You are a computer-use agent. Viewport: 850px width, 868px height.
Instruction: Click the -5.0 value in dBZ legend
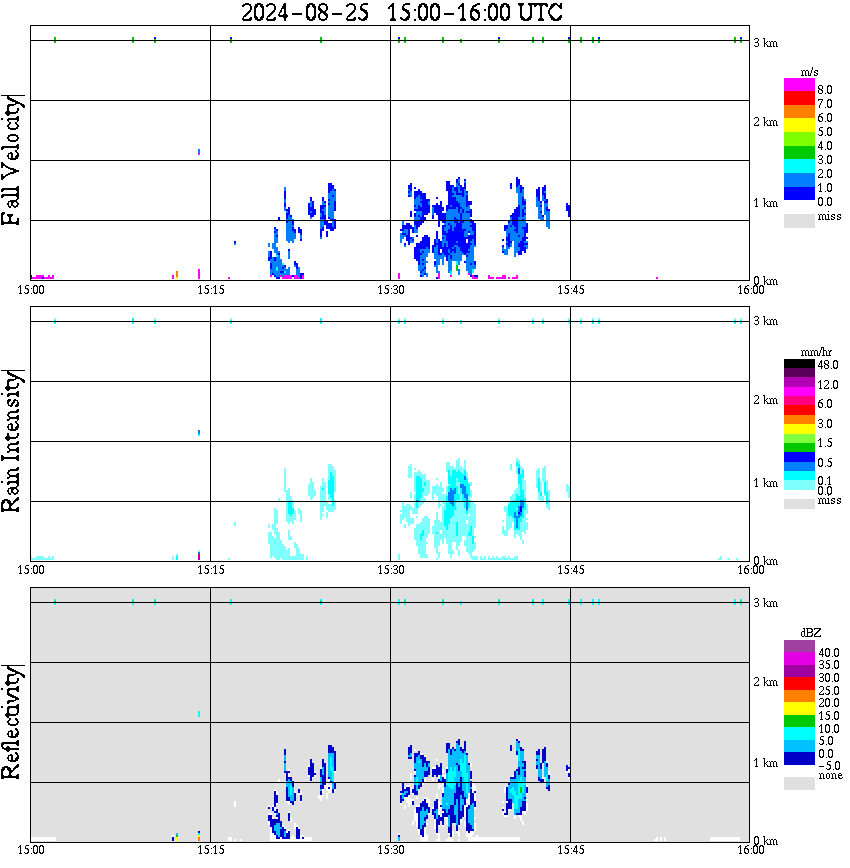coord(828,766)
